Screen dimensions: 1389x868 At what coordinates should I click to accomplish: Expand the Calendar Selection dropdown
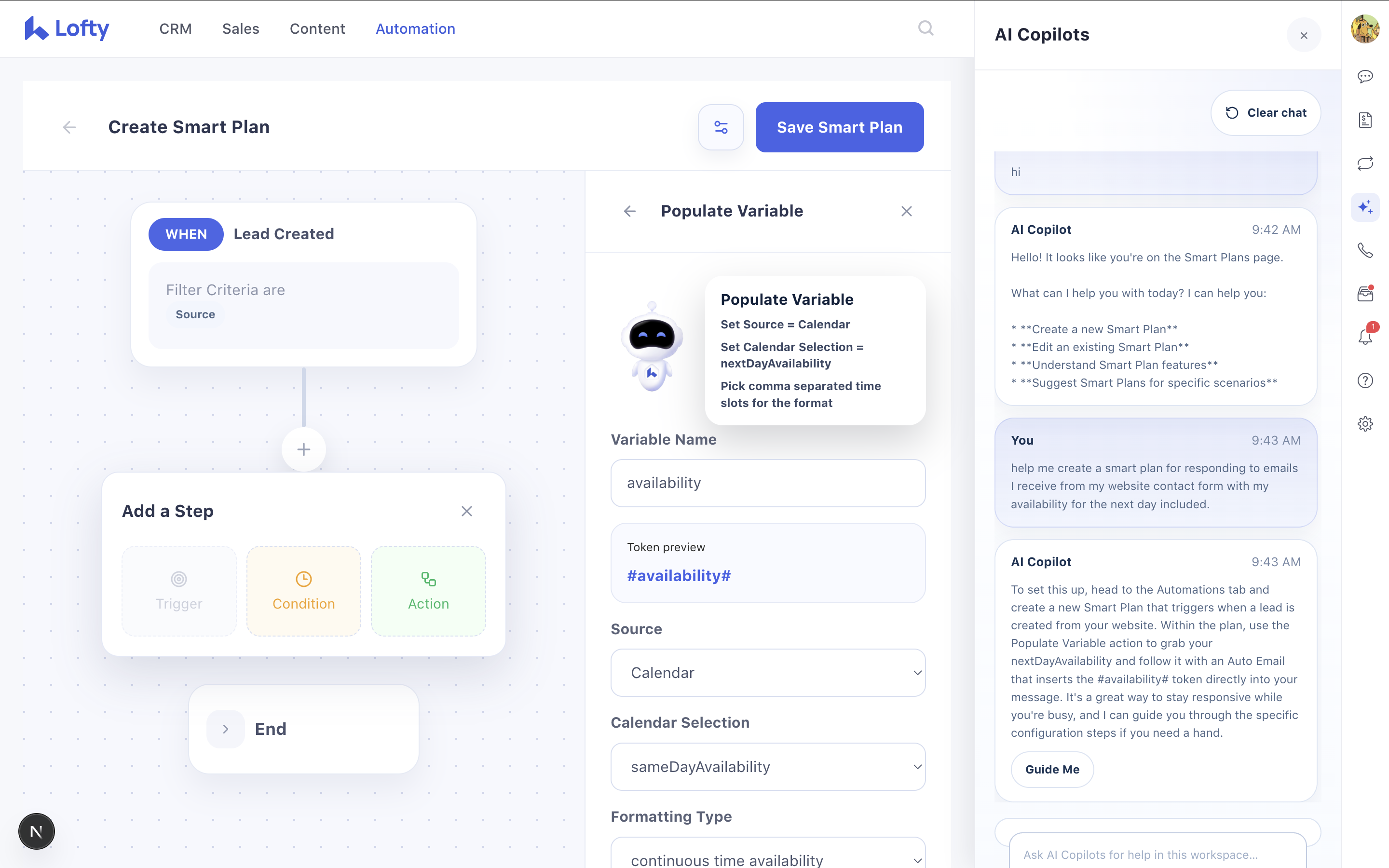(768, 767)
